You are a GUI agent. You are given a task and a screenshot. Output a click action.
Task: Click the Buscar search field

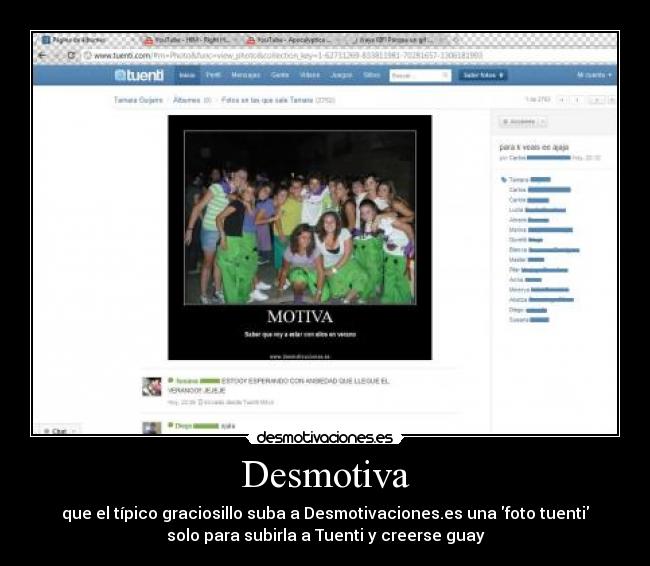point(420,75)
